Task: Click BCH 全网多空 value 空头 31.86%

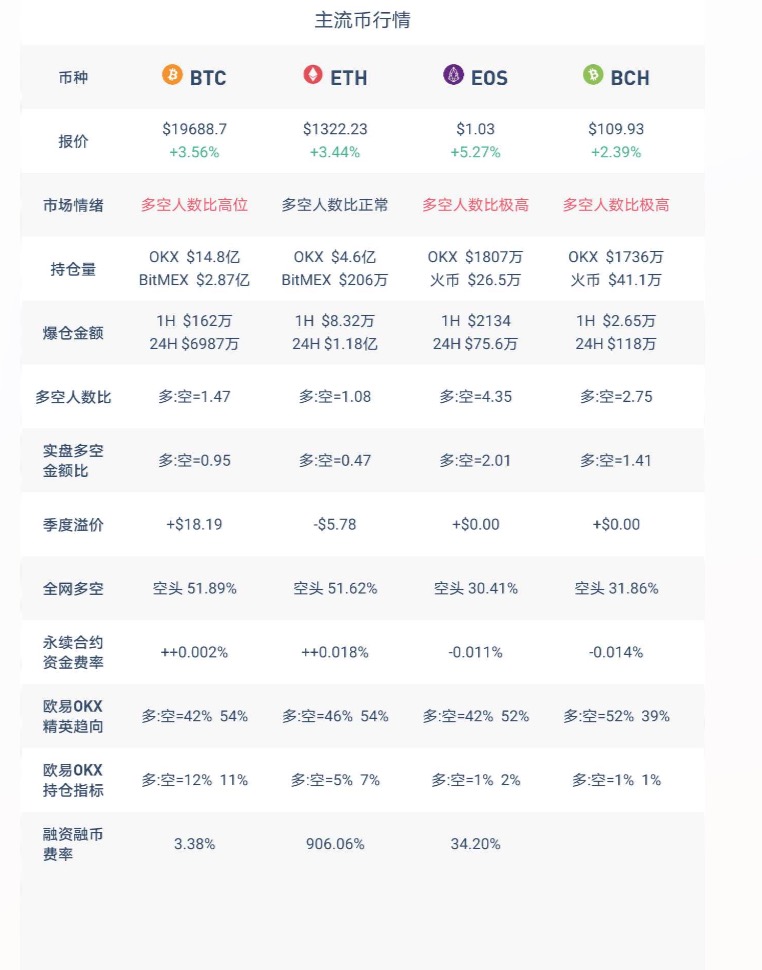Action: pos(616,588)
